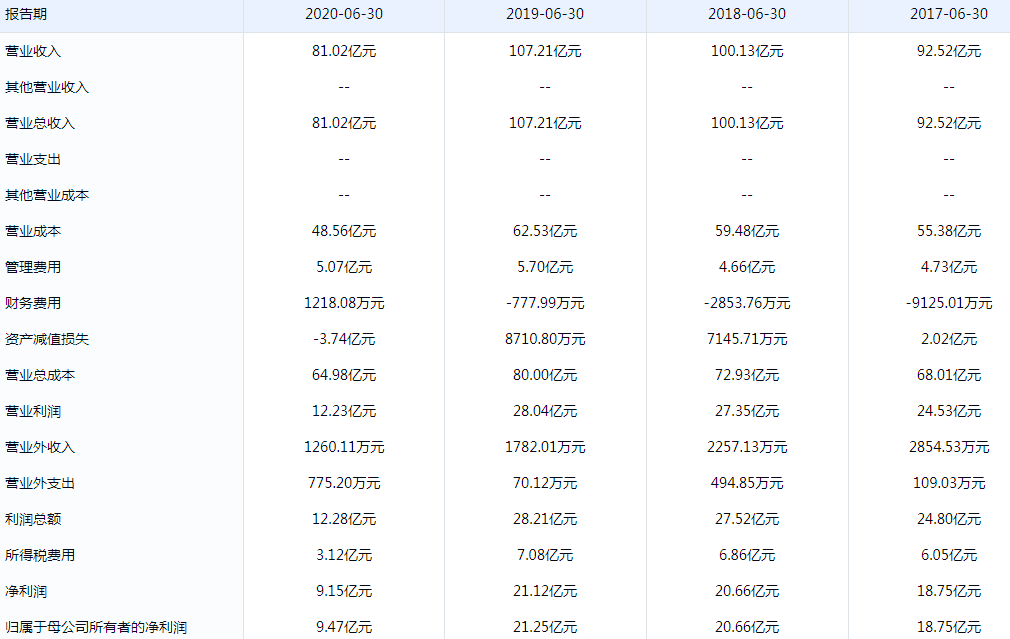Viewport: 1010px width, 639px height.
Task: Select the 2018-06-30 report period header
Action: pyautogui.click(x=747, y=14)
